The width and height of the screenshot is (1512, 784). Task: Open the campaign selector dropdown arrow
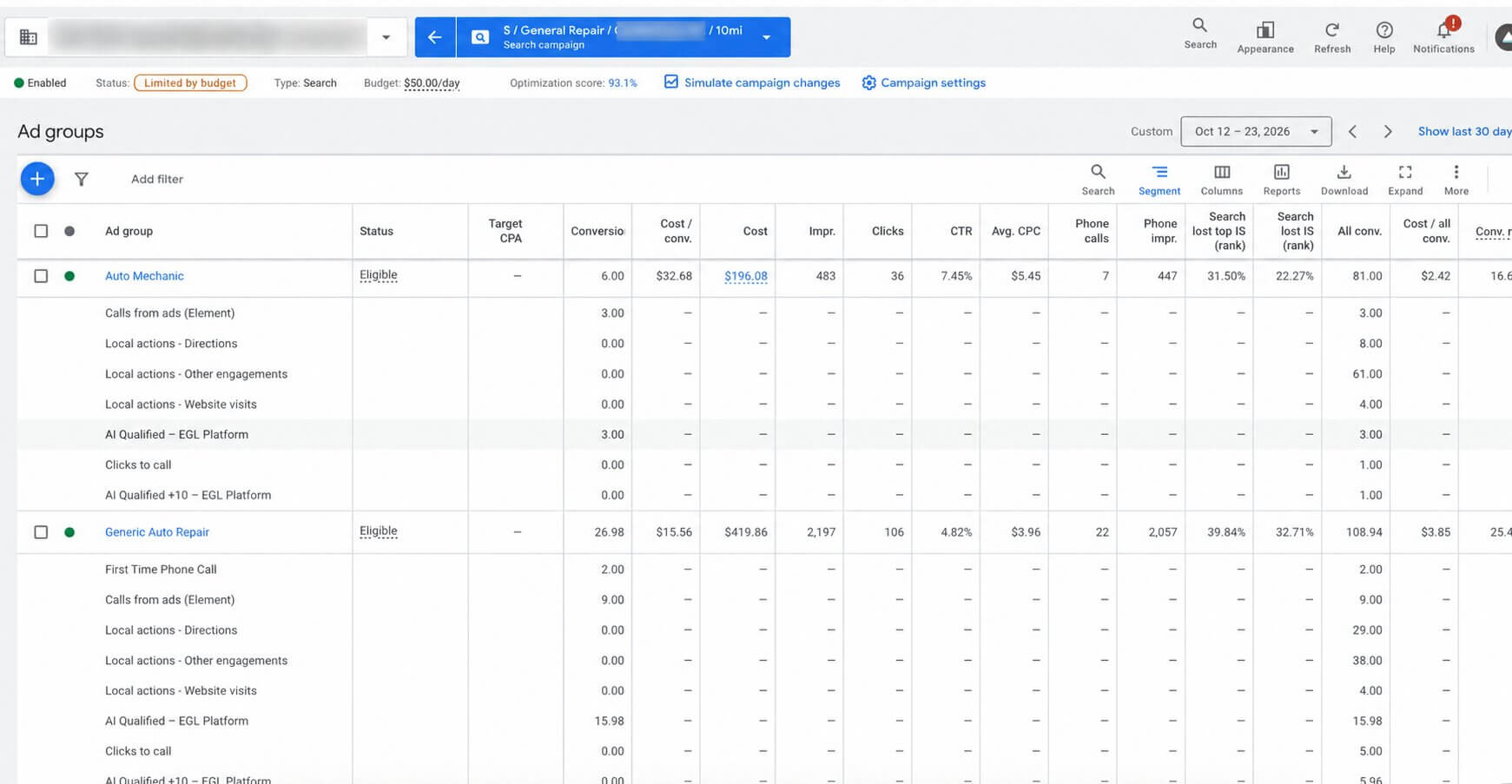coord(766,37)
